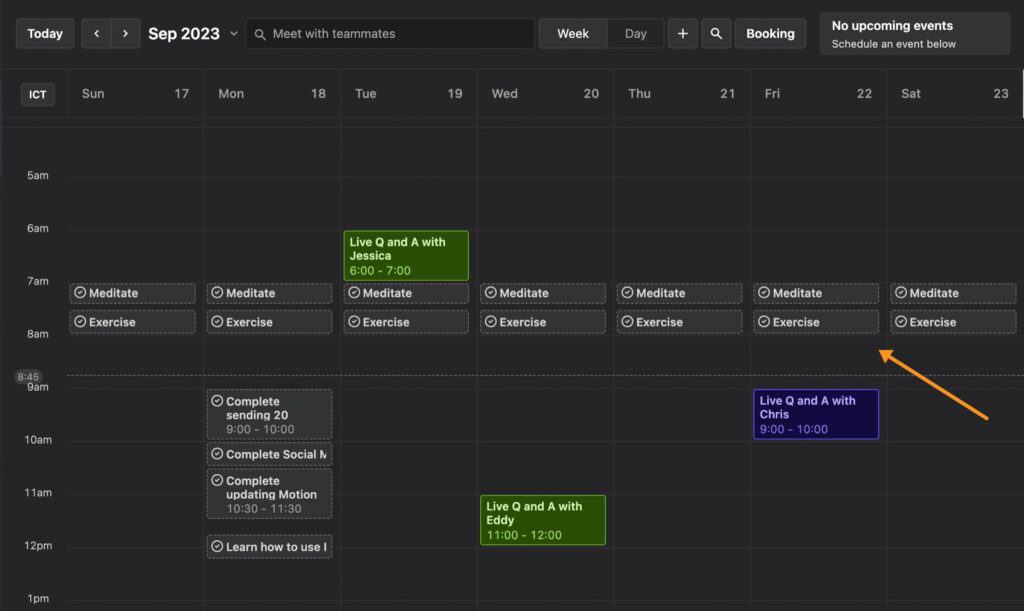Open search using the magnifier icon

[716, 33]
